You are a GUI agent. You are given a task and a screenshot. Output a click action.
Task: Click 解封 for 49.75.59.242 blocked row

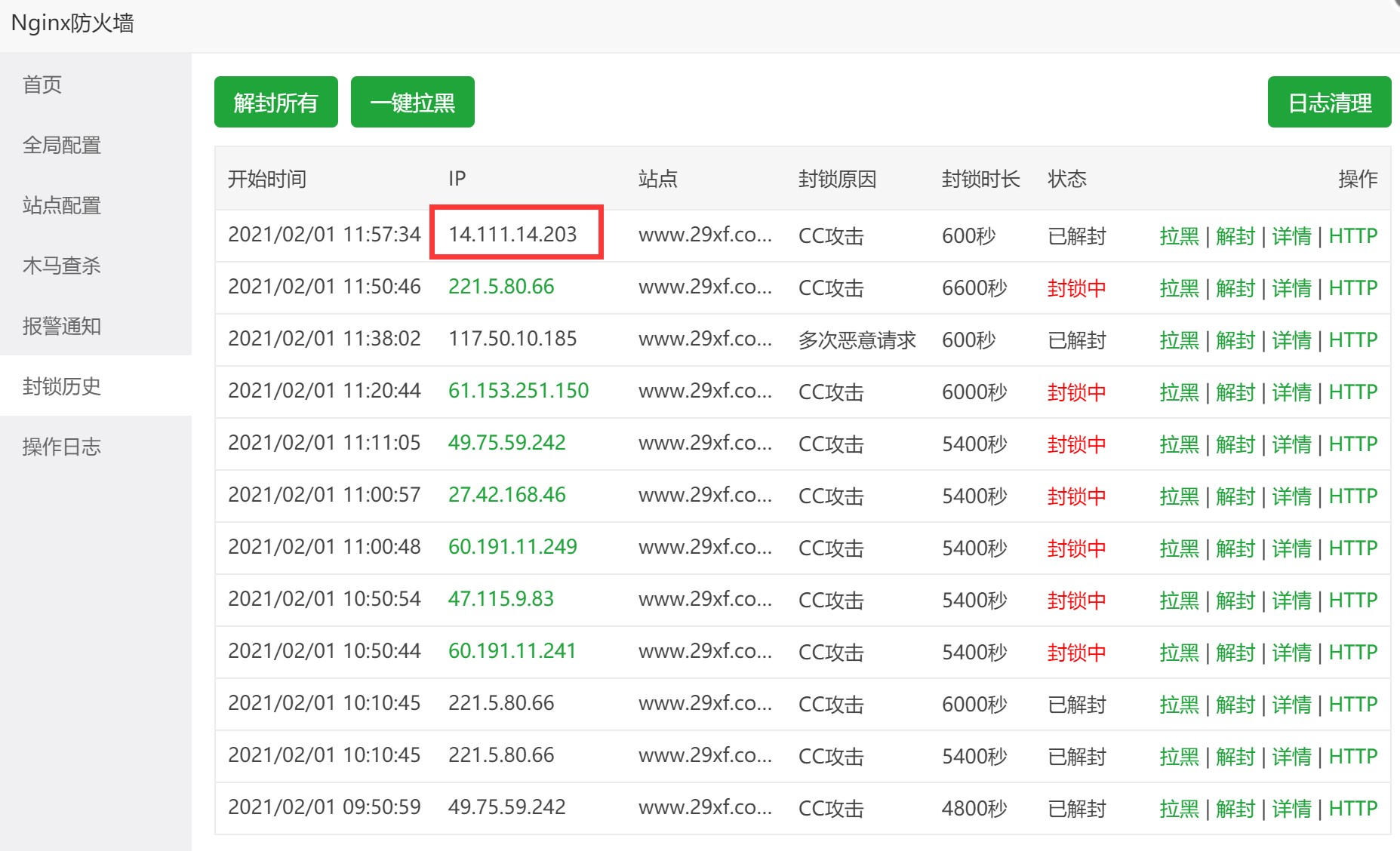1235,444
